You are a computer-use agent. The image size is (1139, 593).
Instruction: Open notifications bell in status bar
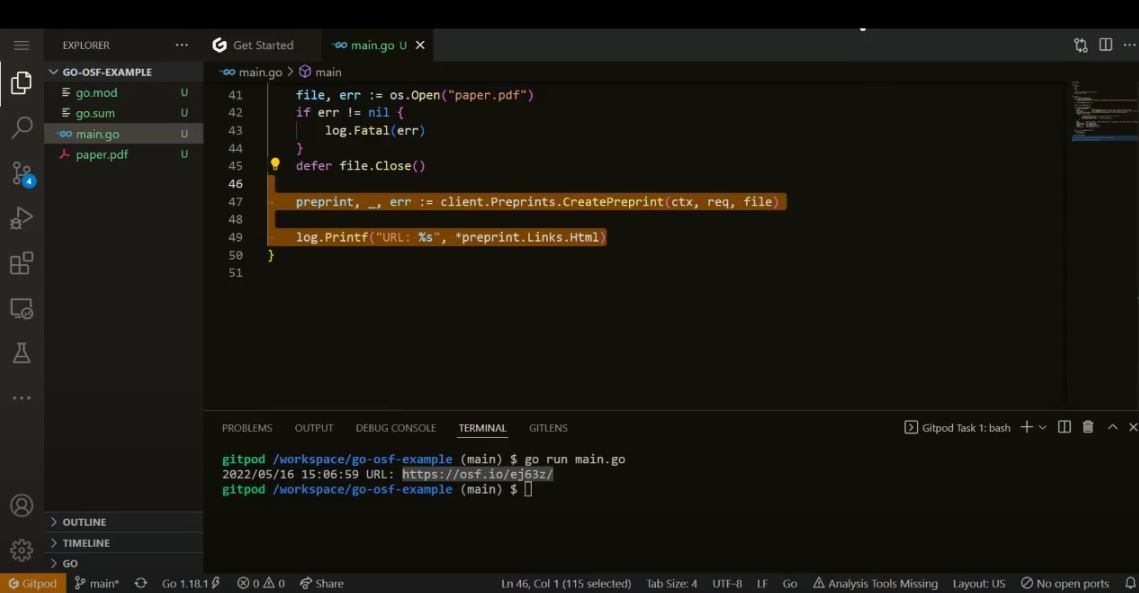point(1130,584)
